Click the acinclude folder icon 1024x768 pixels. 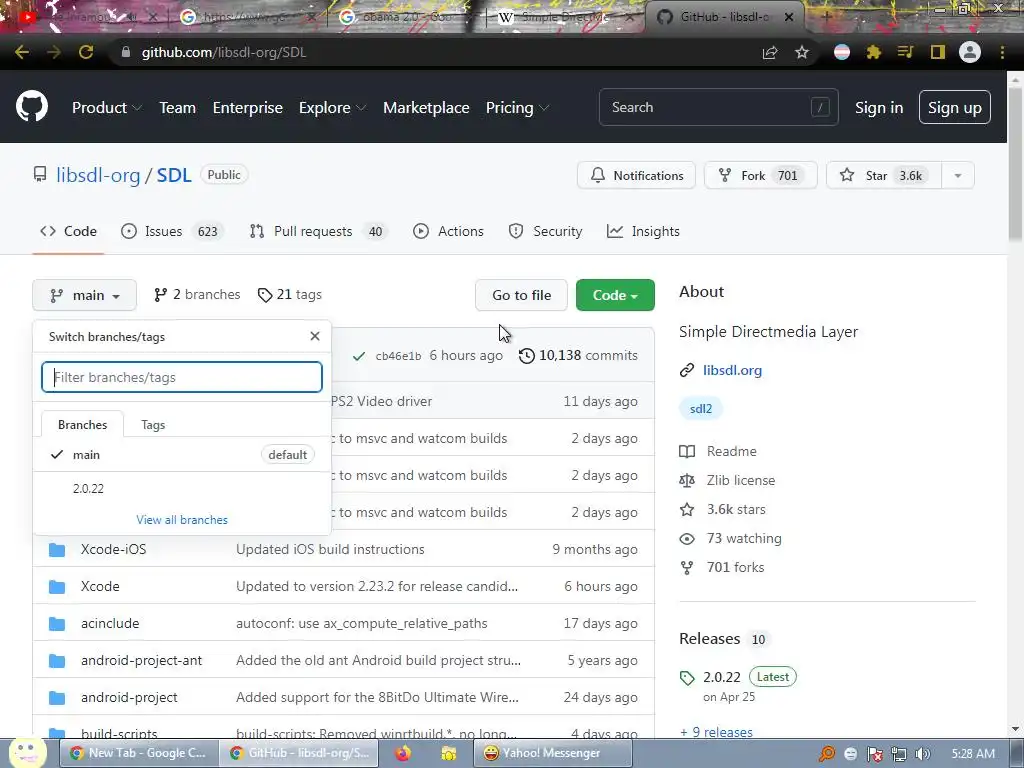tap(57, 623)
